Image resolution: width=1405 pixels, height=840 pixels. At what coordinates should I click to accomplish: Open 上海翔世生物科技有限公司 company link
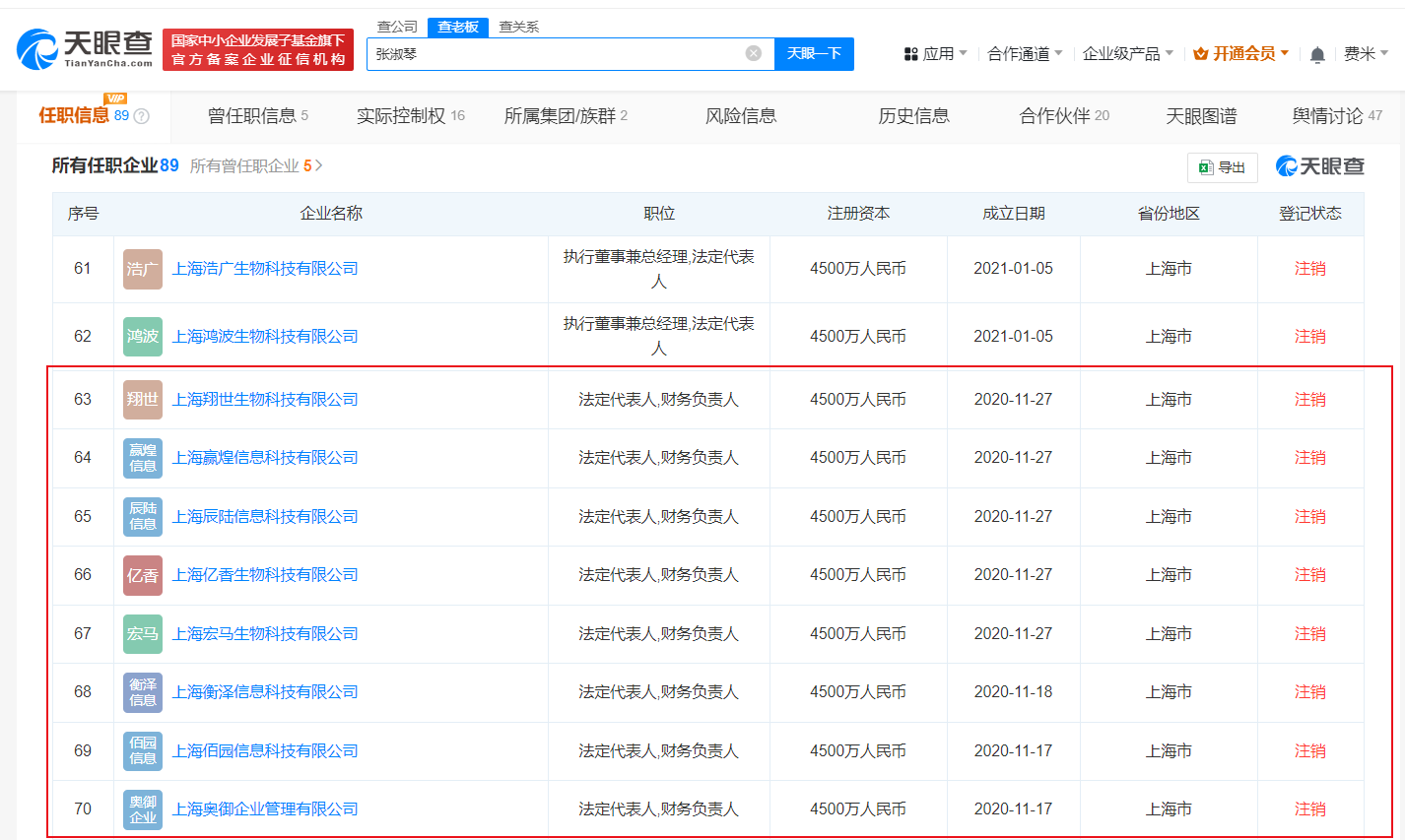point(263,399)
